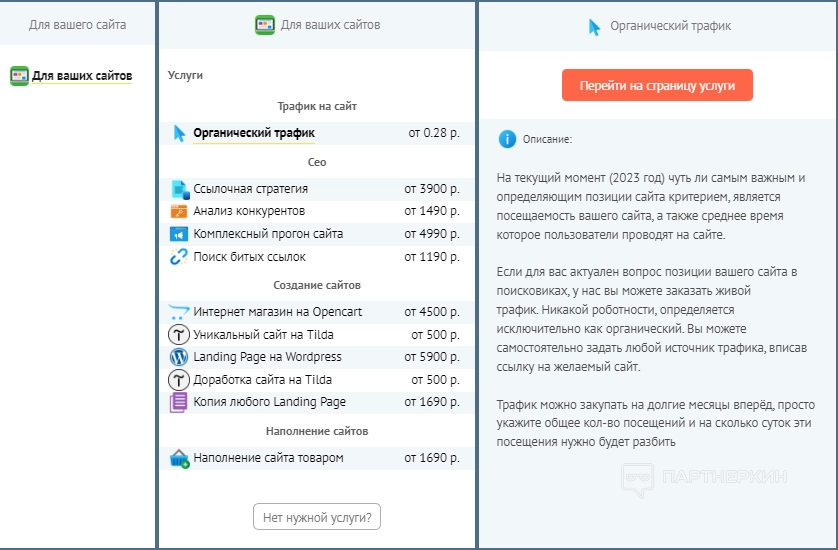Click the Органический трафик panel header
Viewport: 838px width, 550px height.
(659, 26)
